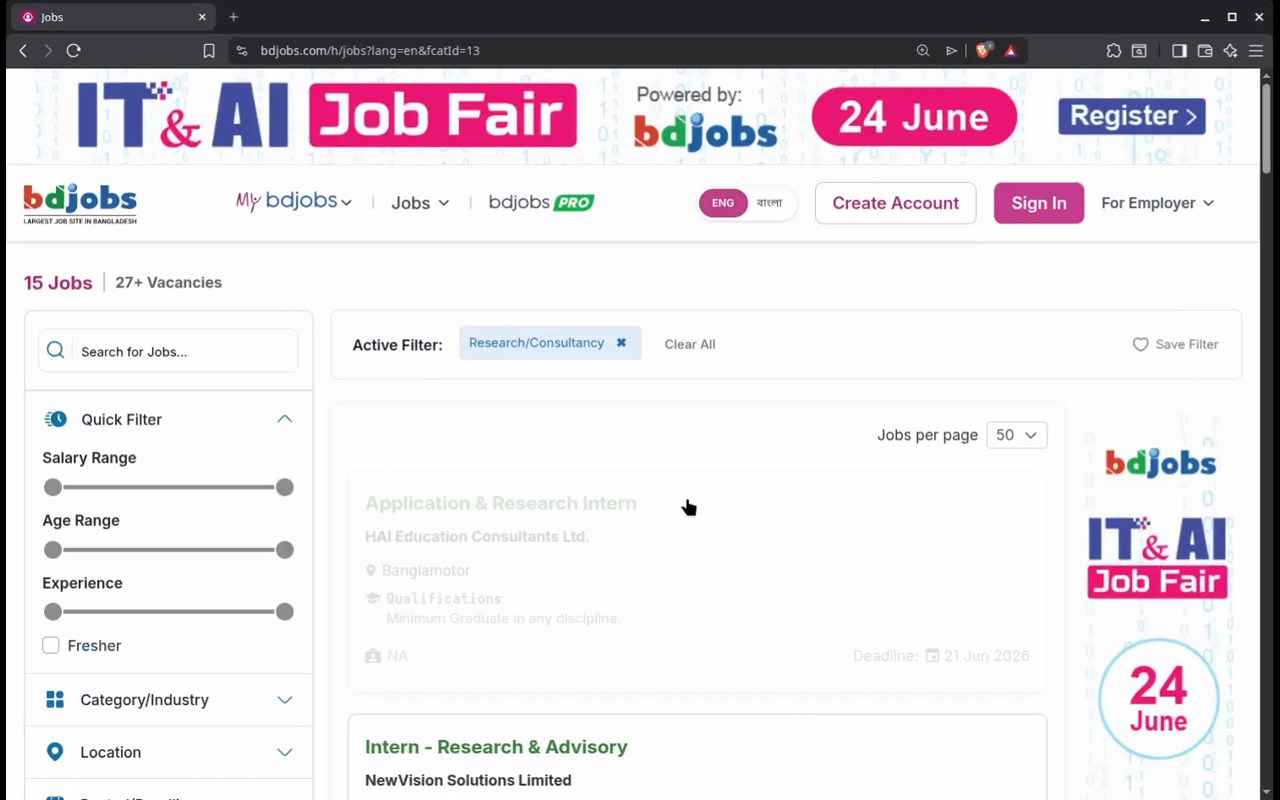Screen dimensions: 1280x800
Task: Click NewVision Solutions Limited company name
Action: tap(468, 780)
